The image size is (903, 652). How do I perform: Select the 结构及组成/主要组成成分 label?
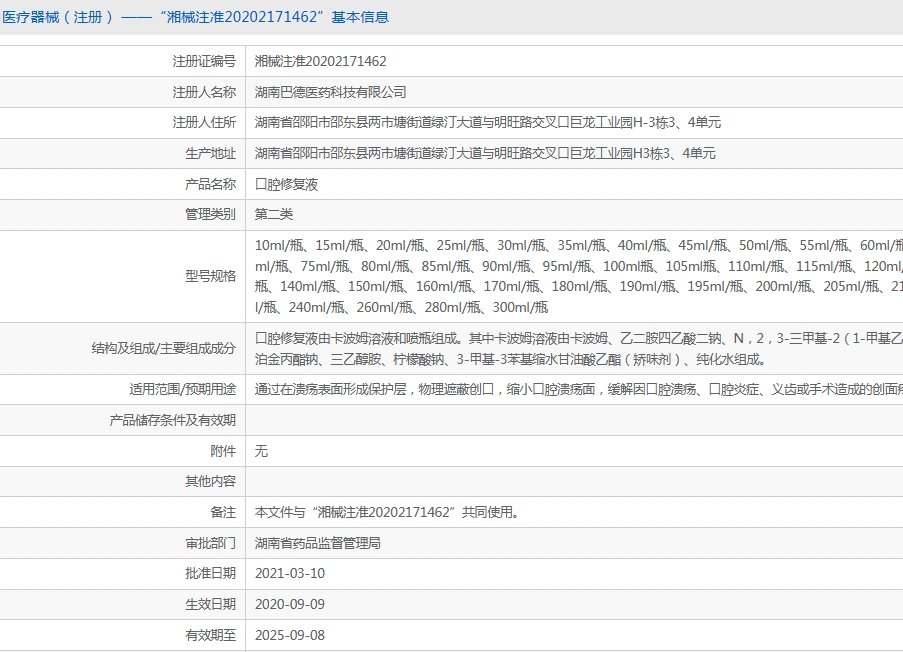164,348
